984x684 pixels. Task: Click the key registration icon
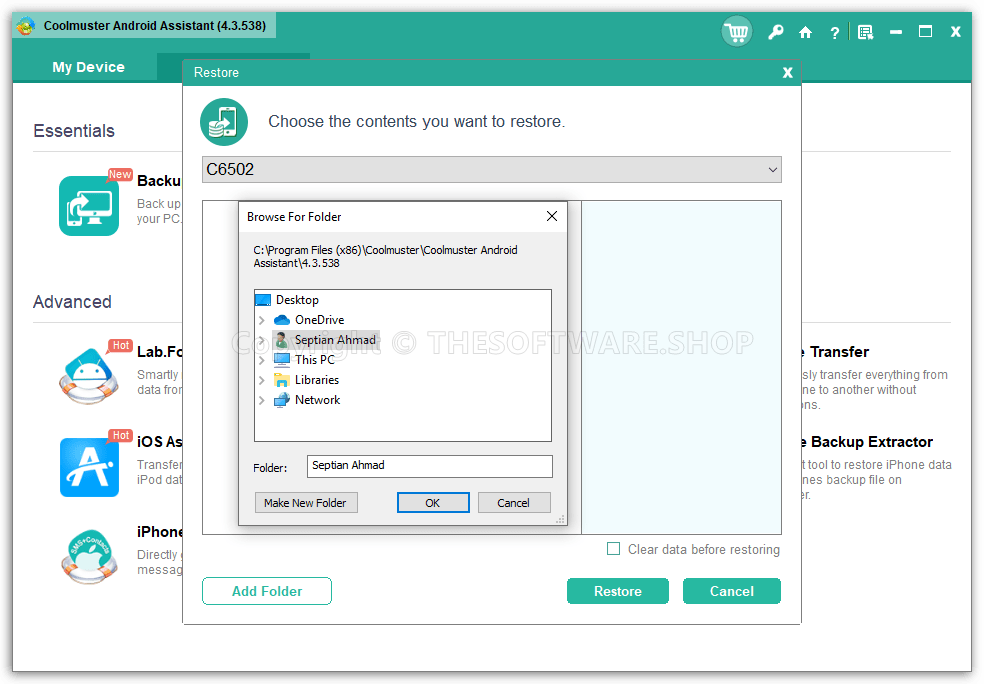tap(776, 32)
